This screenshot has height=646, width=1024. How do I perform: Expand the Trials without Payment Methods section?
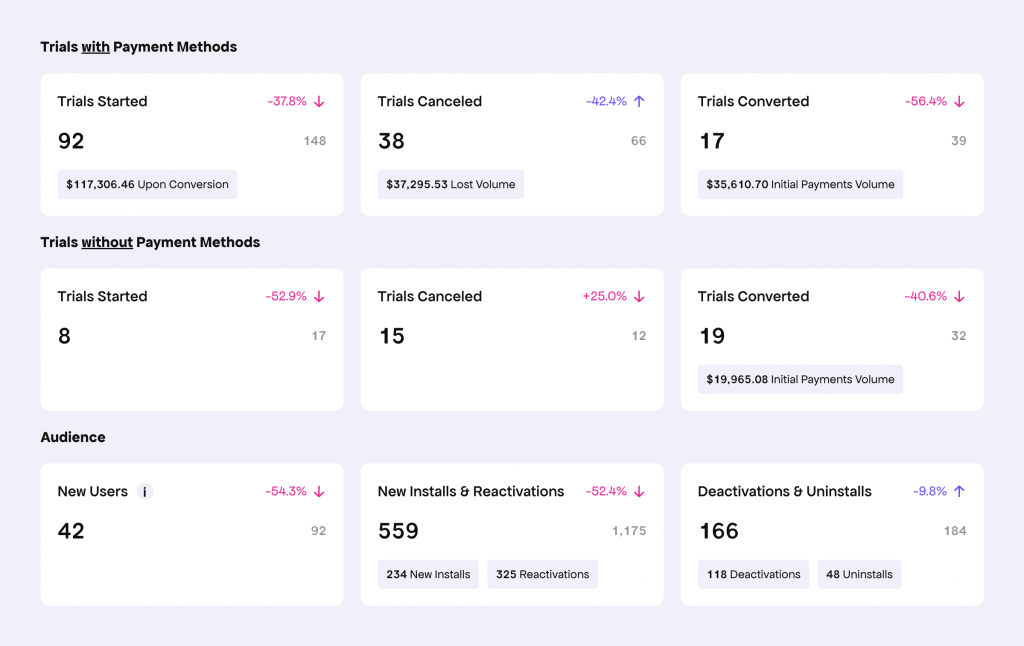point(149,242)
